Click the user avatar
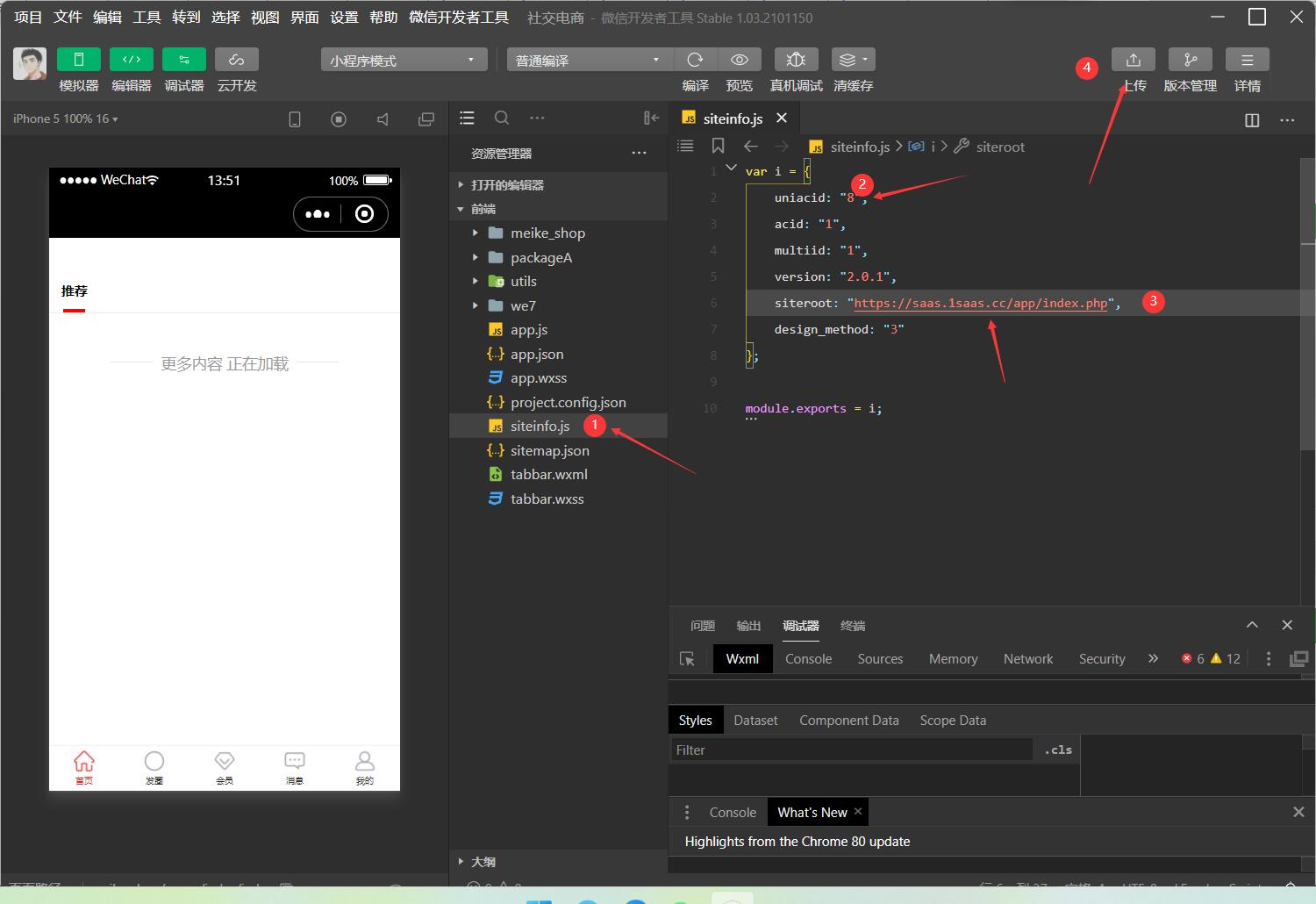The height and width of the screenshot is (904, 1316). coord(30,63)
